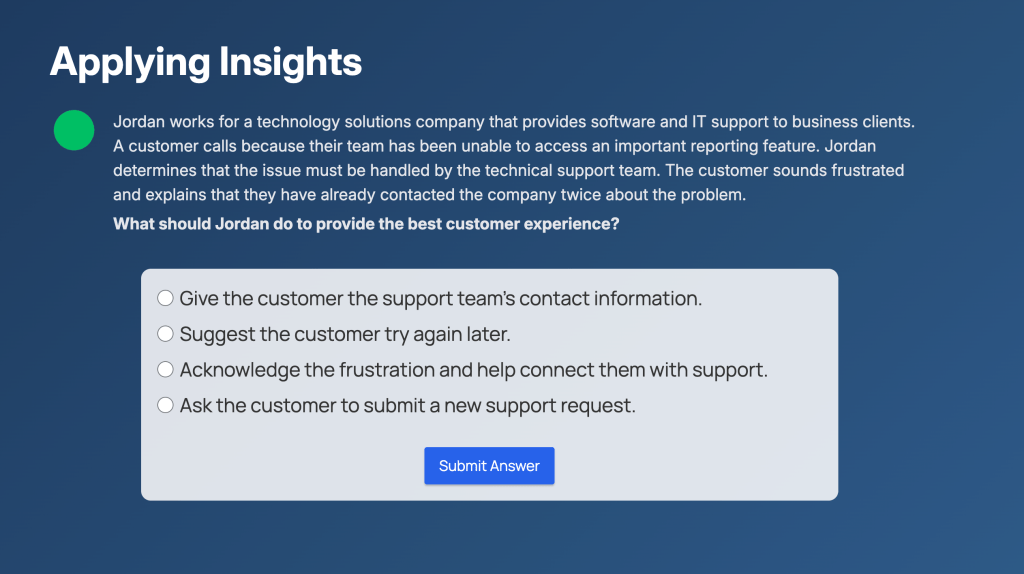Click the line starting "and explains that they have"

[x=429, y=195]
